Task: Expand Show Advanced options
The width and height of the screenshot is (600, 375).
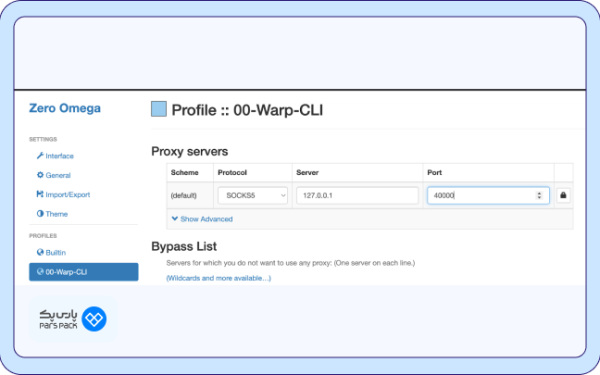Action: 202,219
